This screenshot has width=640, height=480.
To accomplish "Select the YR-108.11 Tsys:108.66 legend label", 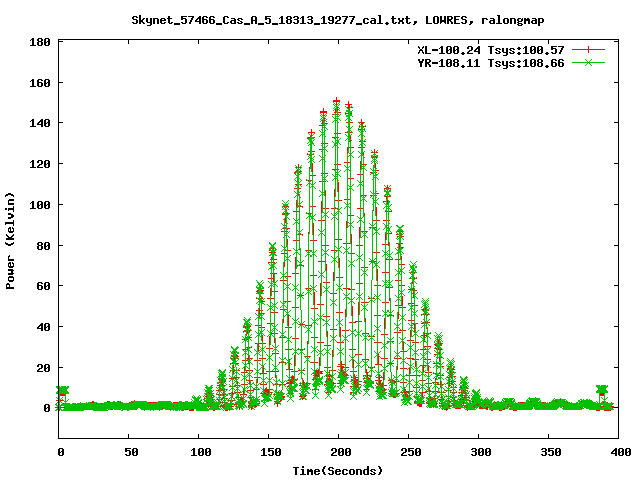I will [x=491, y=63].
